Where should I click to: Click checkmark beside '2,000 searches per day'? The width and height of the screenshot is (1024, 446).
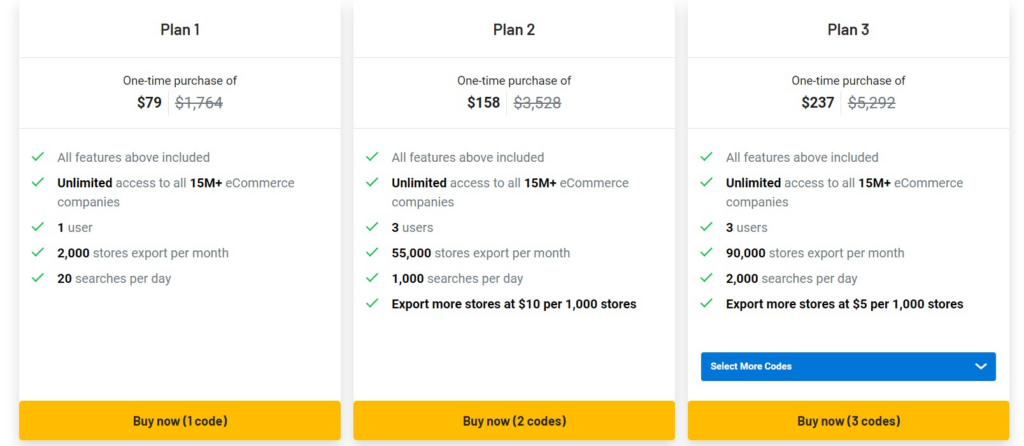pos(706,278)
